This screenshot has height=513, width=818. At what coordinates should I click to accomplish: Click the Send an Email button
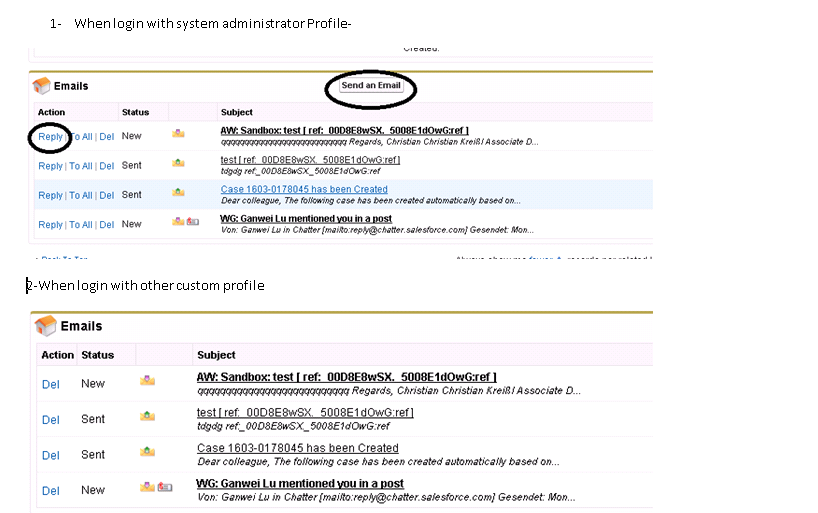(x=371, y=86)
